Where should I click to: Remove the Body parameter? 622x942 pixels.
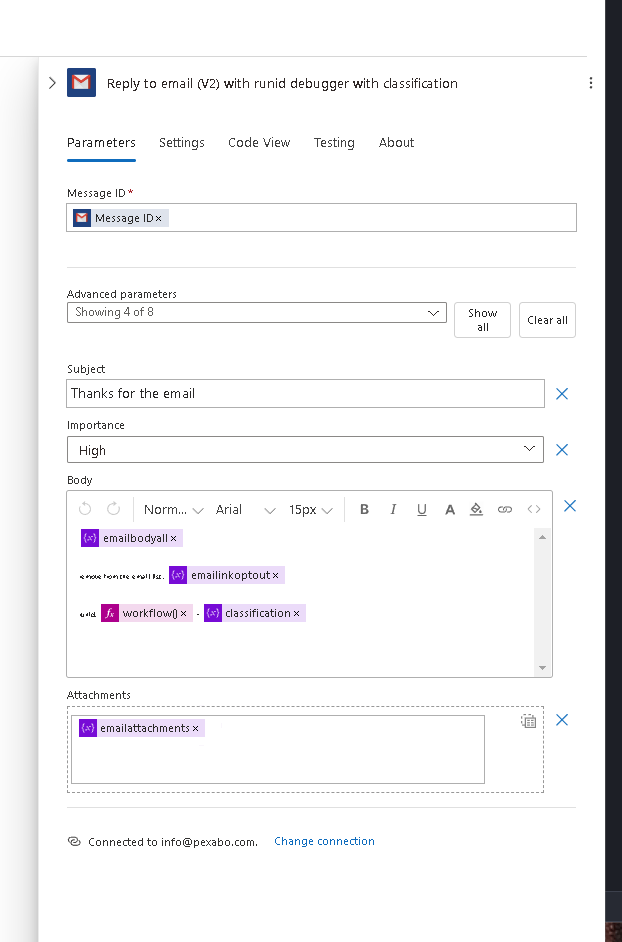pos(570,506)
